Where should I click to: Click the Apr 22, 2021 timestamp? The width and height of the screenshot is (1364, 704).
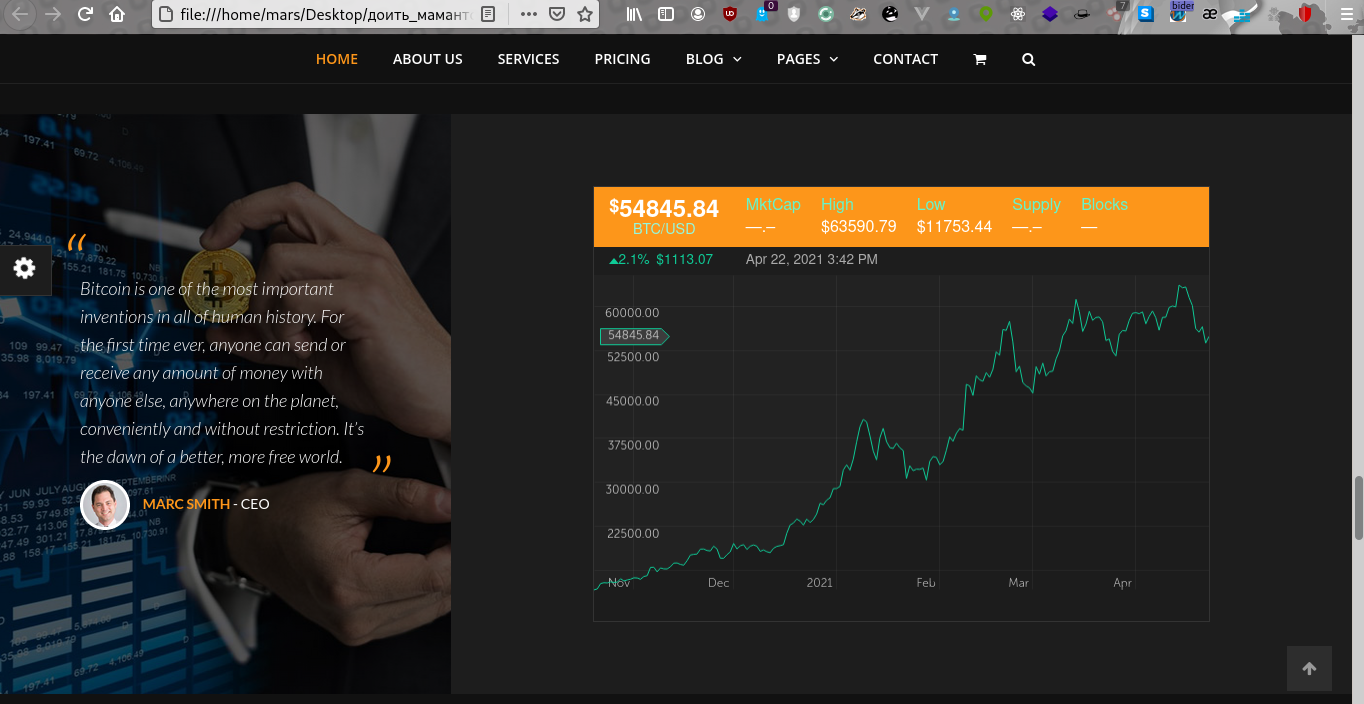tap(812, 259)
